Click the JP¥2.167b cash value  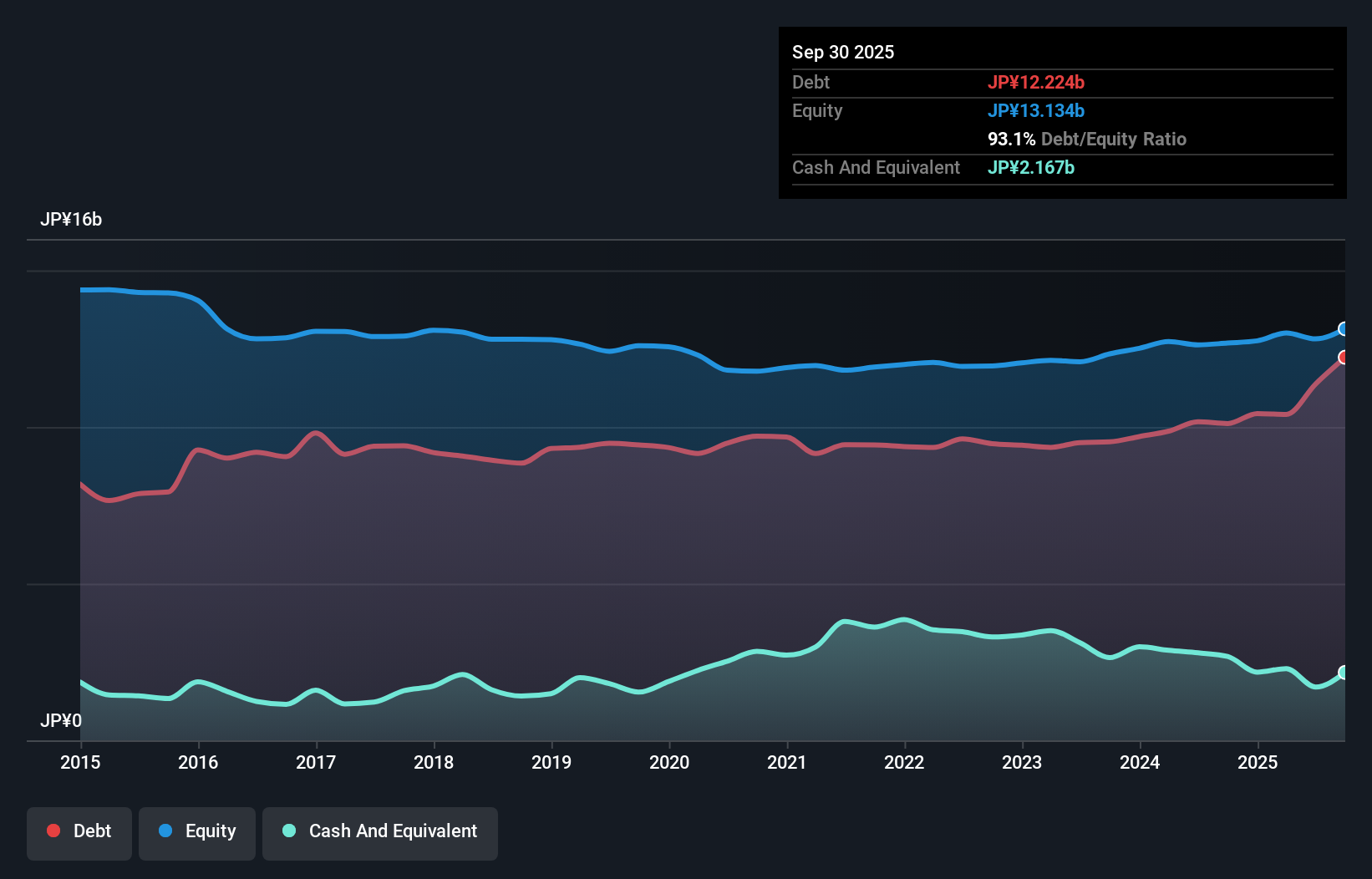pyautogui.click(x=1031, y=167)
